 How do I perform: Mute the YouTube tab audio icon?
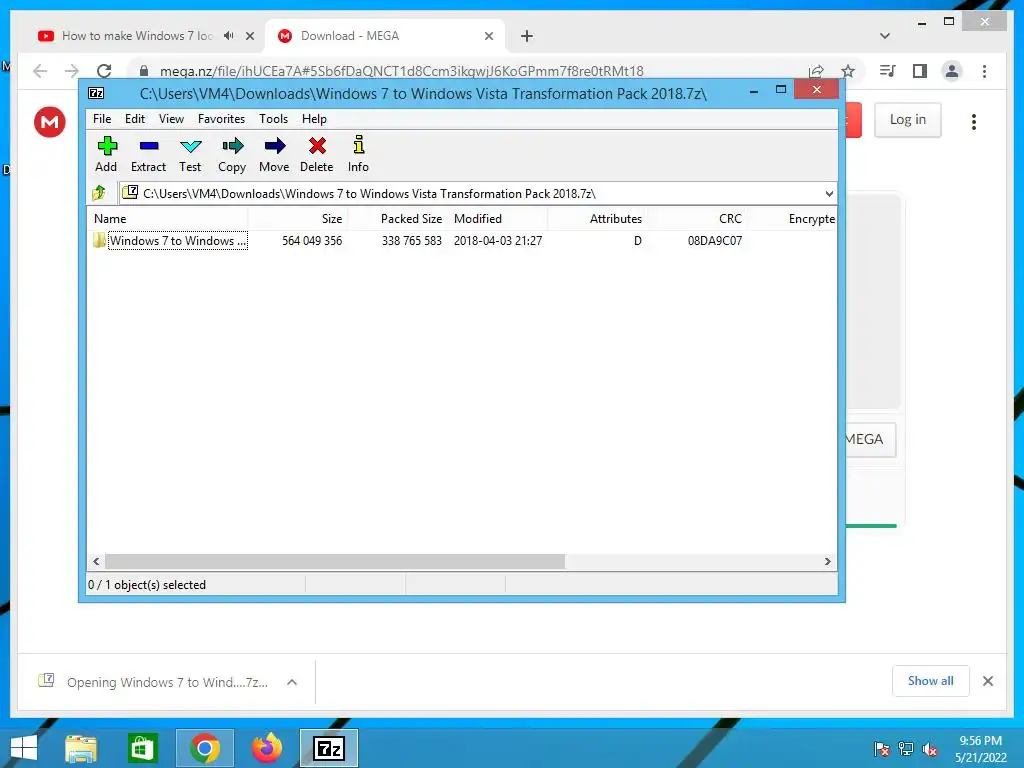(229, 36)
